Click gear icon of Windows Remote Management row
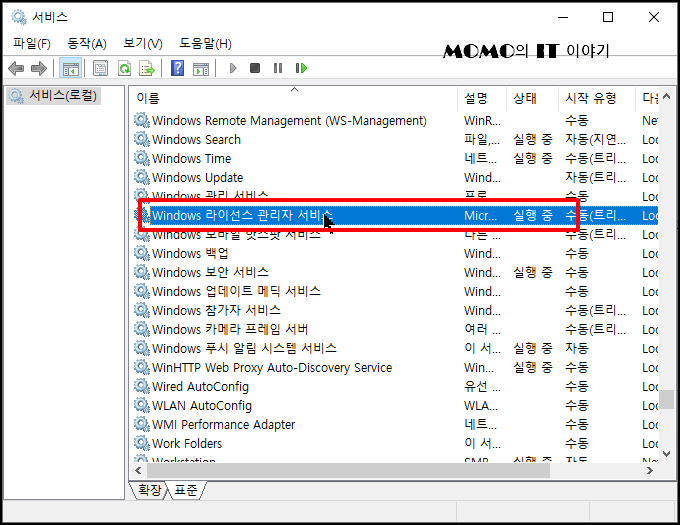This screenshot has width=680, height=525. pos(141,120)
